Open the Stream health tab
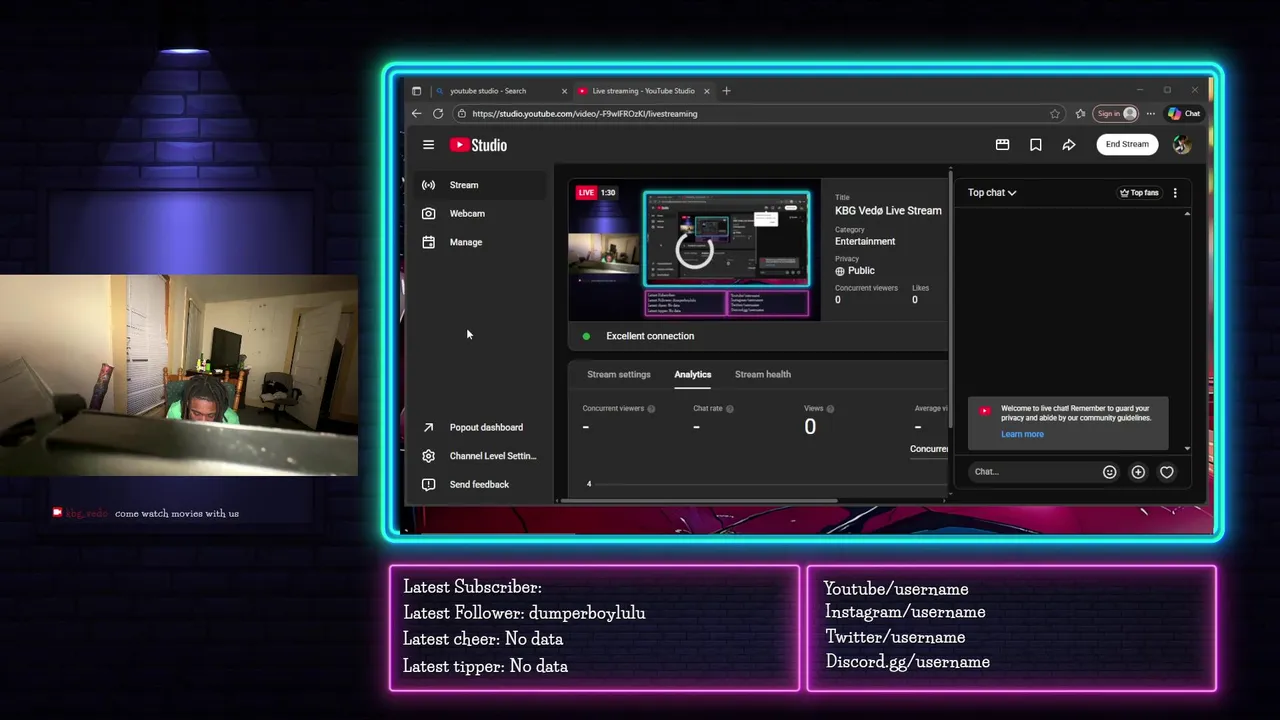This screenshot has width=1280, height=720. 762,374
